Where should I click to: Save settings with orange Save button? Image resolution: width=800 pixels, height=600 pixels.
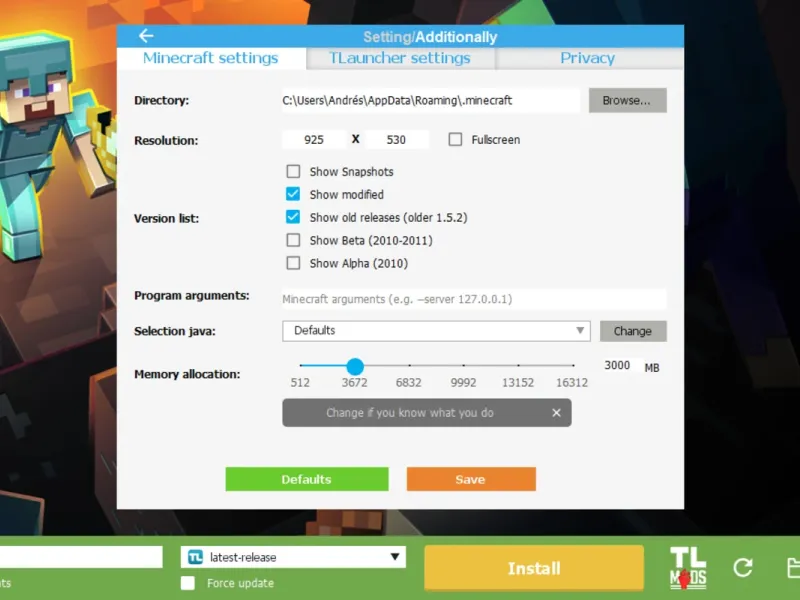(471, 479)
